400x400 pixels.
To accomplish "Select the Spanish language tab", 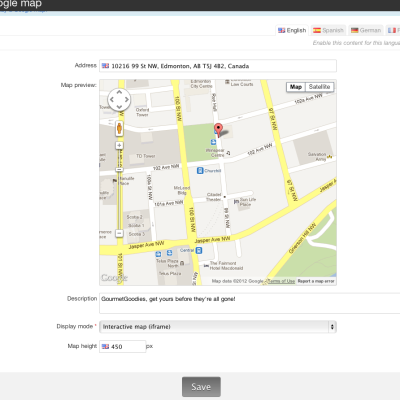I will coord(328,30).
